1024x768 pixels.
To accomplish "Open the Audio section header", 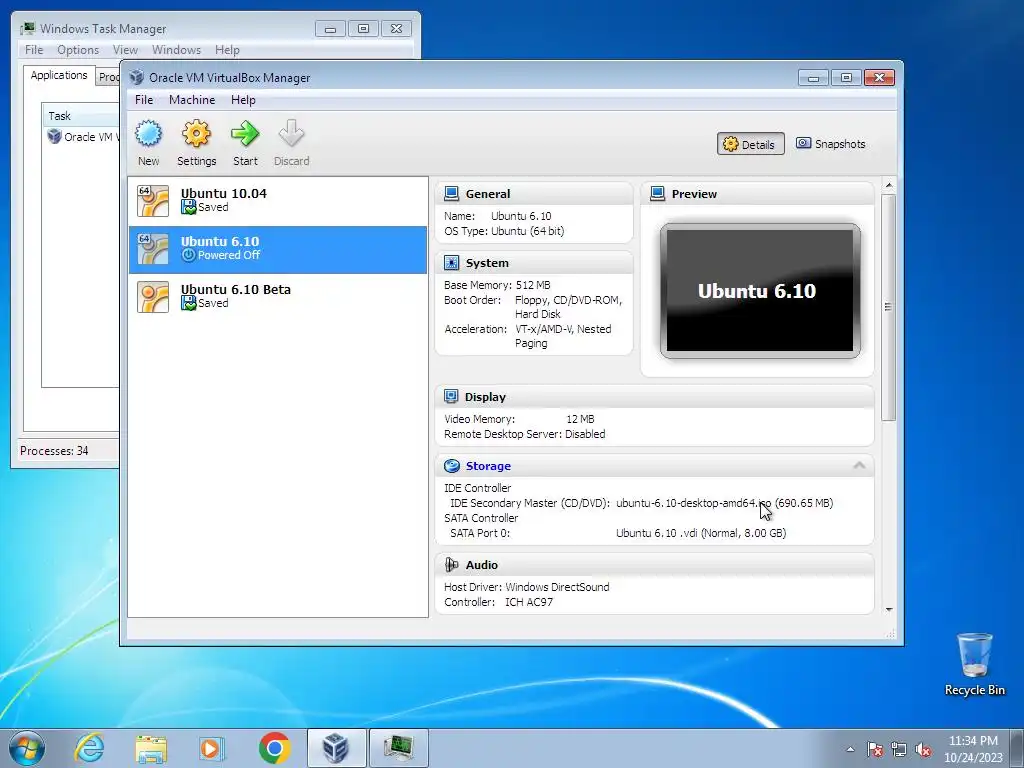I will click(482, 565).
